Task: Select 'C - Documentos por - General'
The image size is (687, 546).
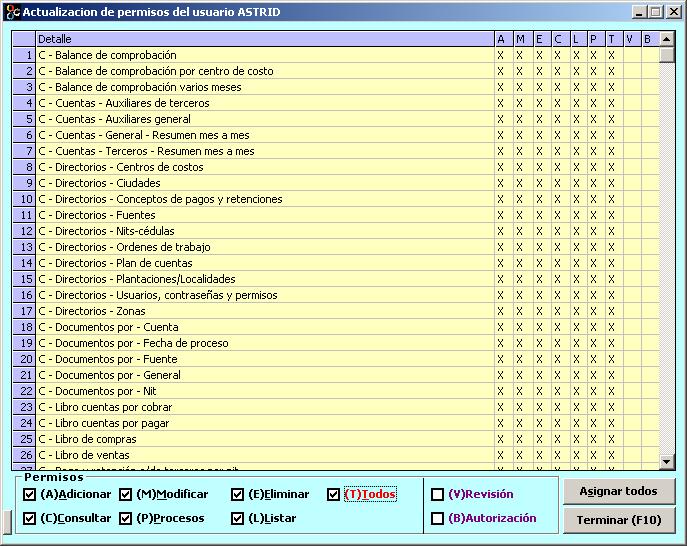Action: pyautogui.click(x=265, y=375)
